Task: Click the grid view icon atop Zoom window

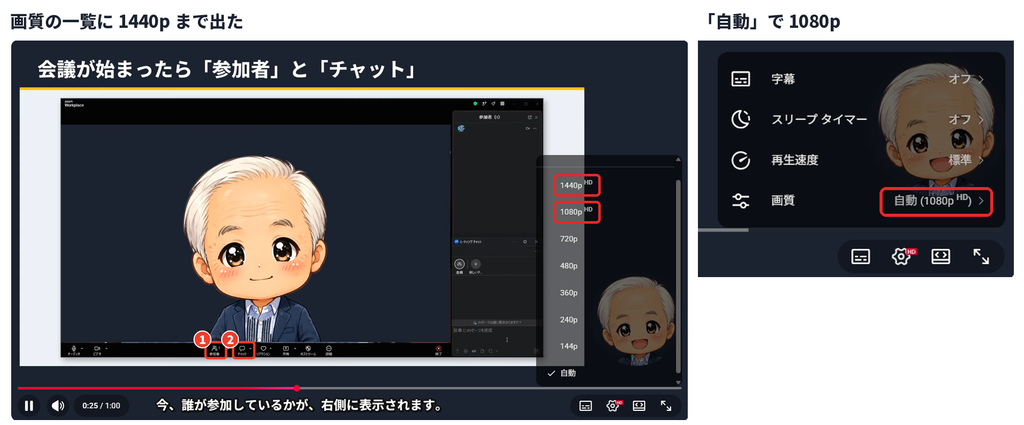Action: 502,103
